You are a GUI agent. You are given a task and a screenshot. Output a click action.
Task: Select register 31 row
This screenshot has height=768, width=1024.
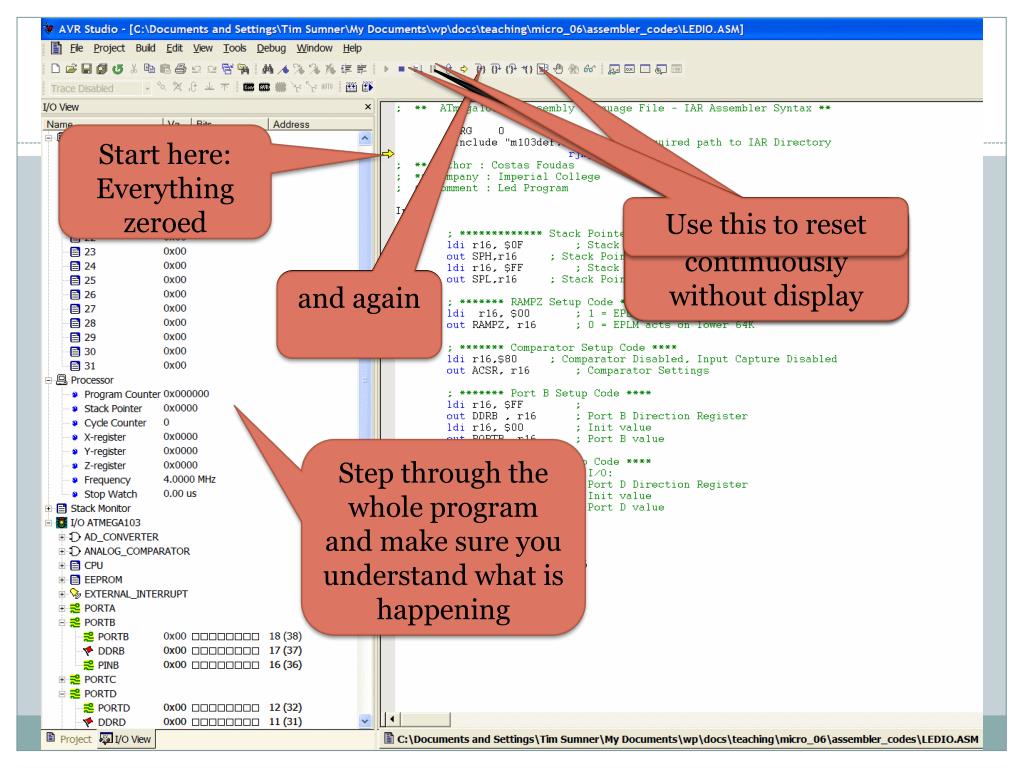click(x=128, y=366)
